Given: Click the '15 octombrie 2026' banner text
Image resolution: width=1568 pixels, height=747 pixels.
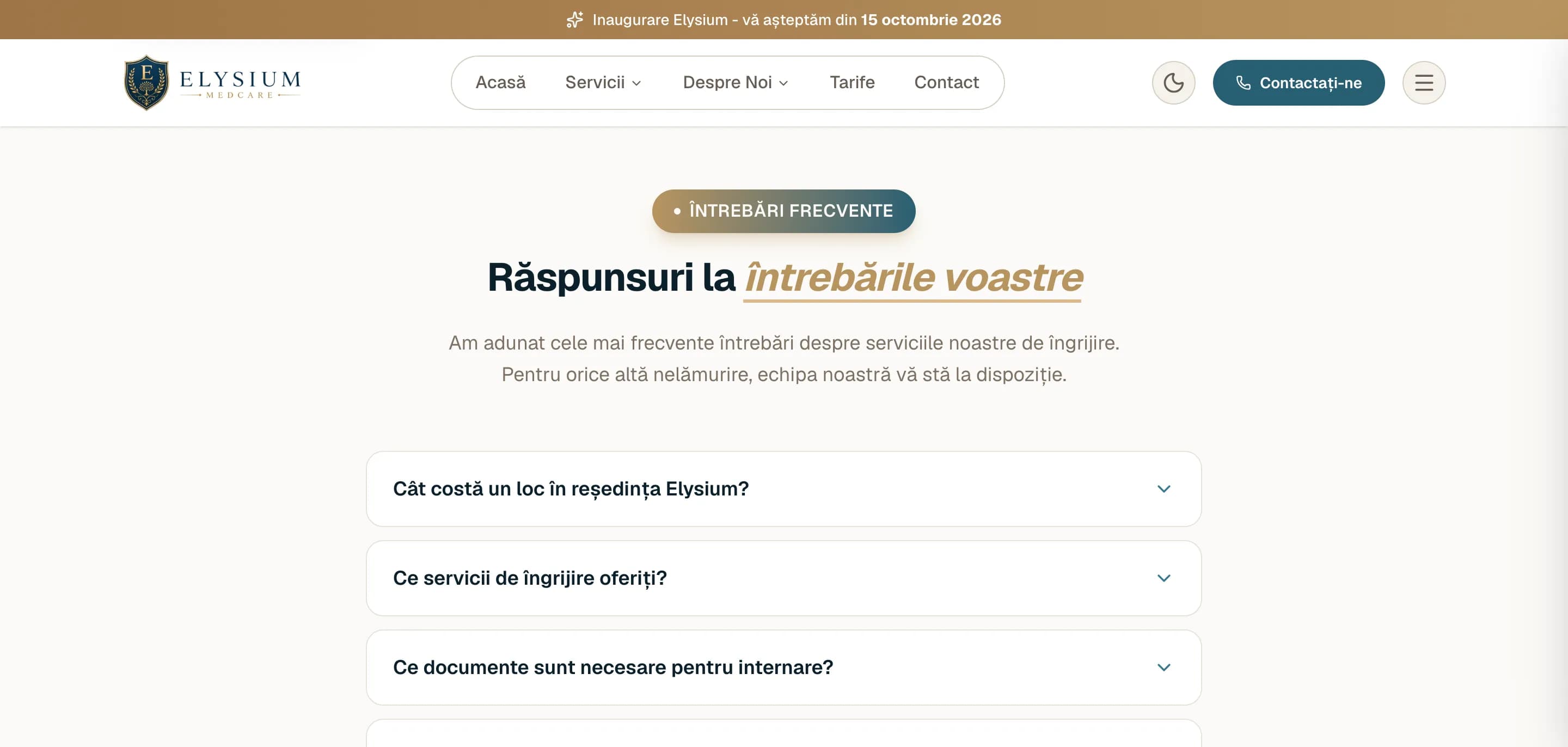Looking at the screenshot, I should (x=930, y=20).
